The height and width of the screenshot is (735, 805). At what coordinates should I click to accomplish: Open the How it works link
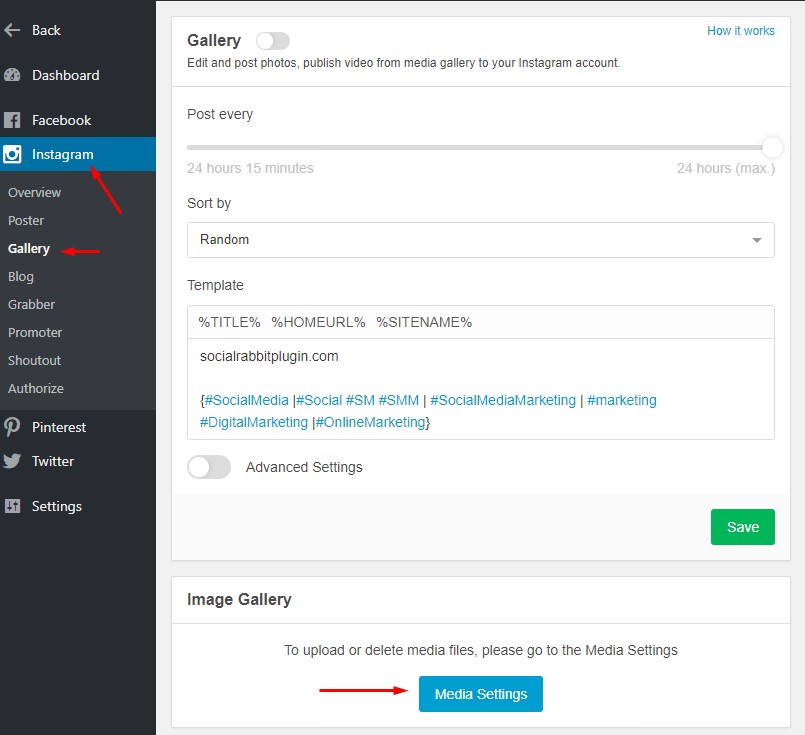coord(741,31)
